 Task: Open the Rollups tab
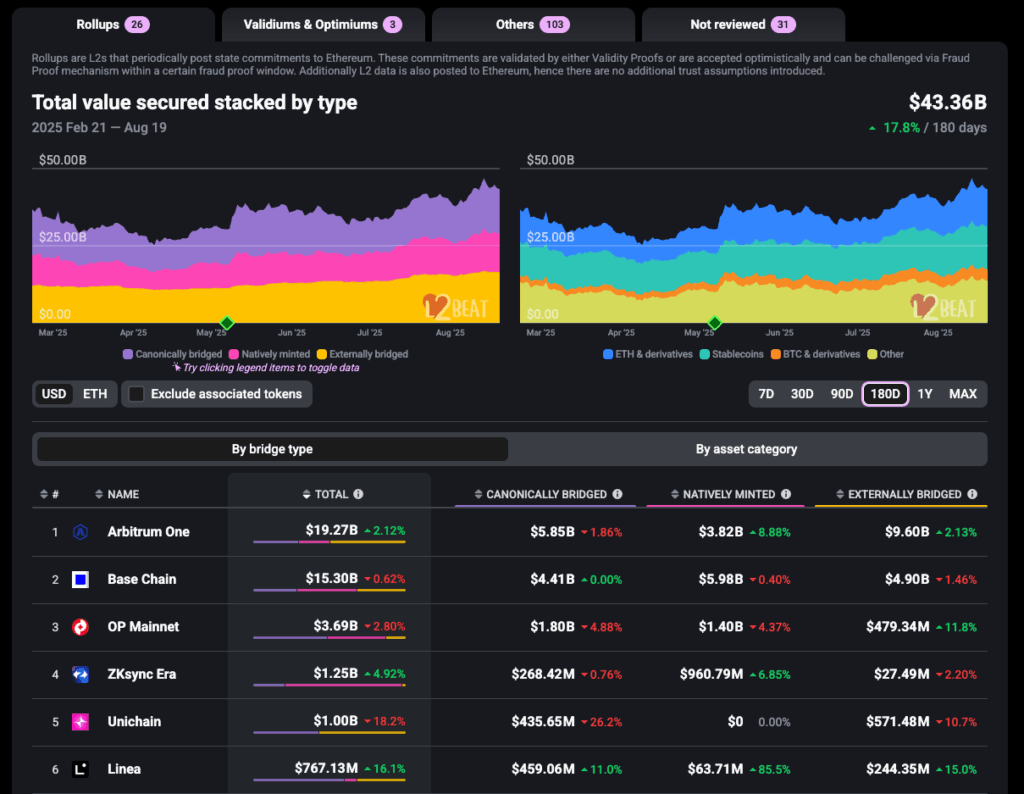tap(113, 25)
